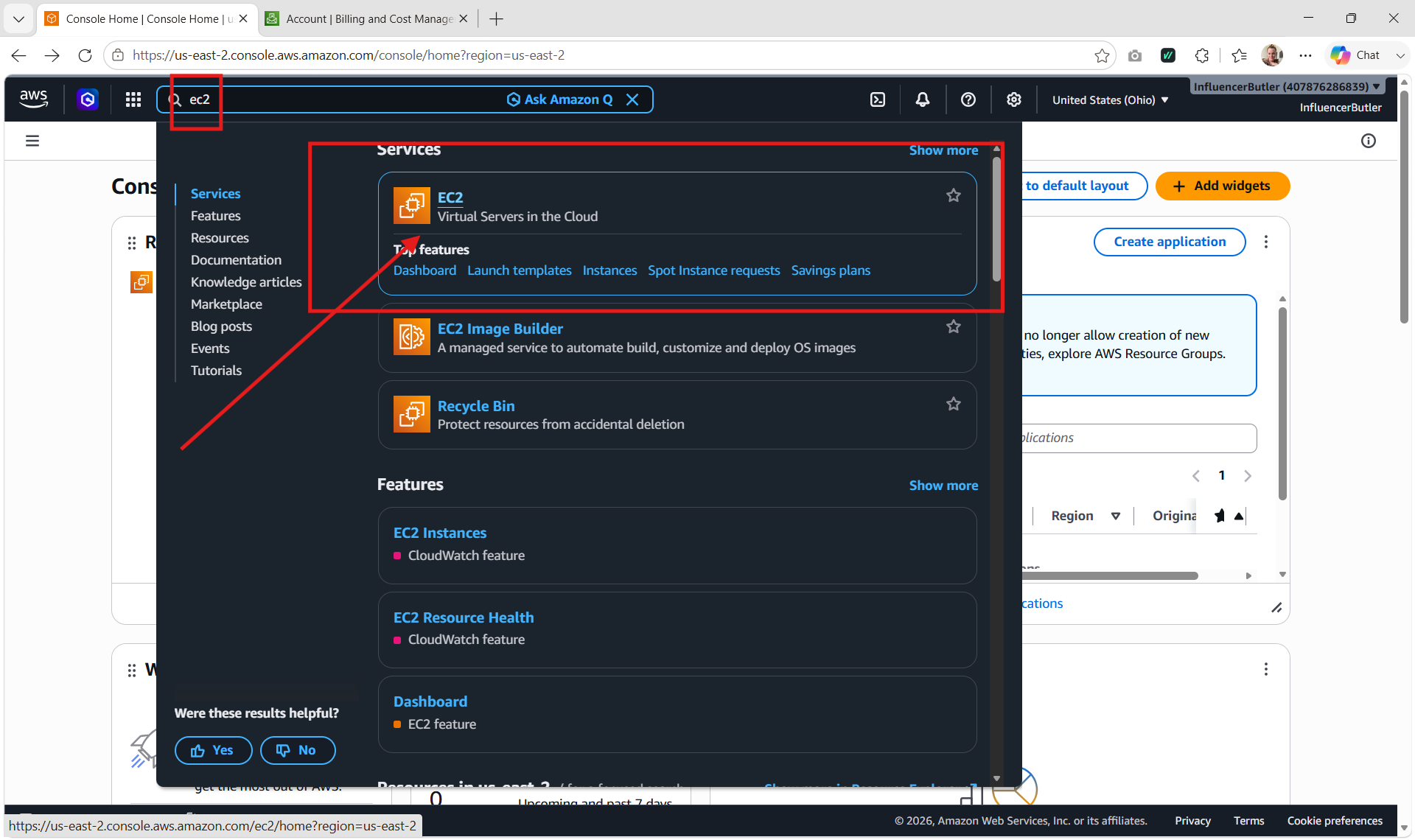Open the Instances feature link
Screen dimensions: 1415x840
(609, 270)
